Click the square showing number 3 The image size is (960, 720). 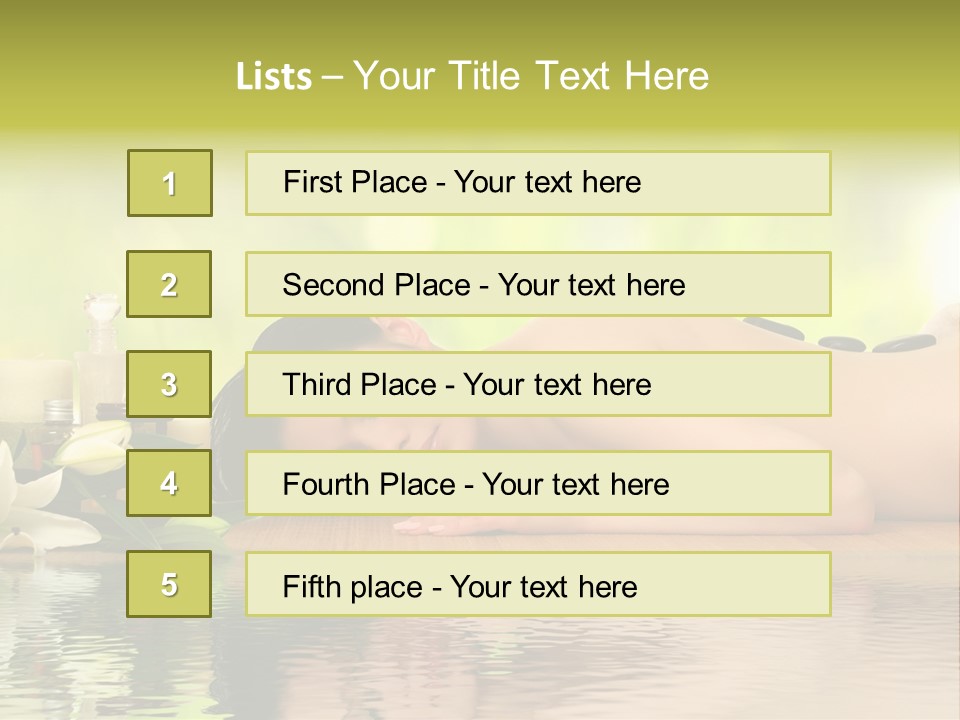click(x=170, y=384)
